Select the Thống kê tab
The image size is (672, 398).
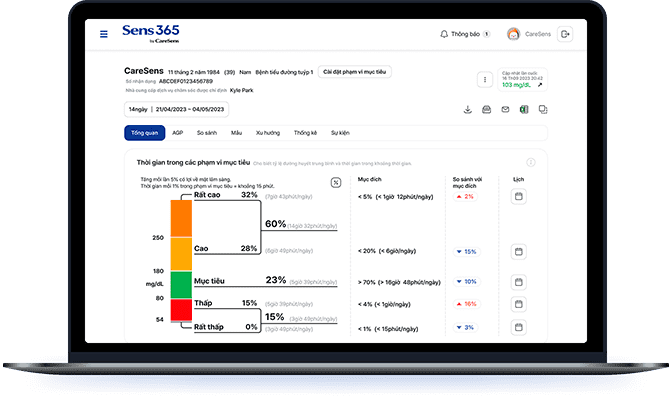point(306,133)
